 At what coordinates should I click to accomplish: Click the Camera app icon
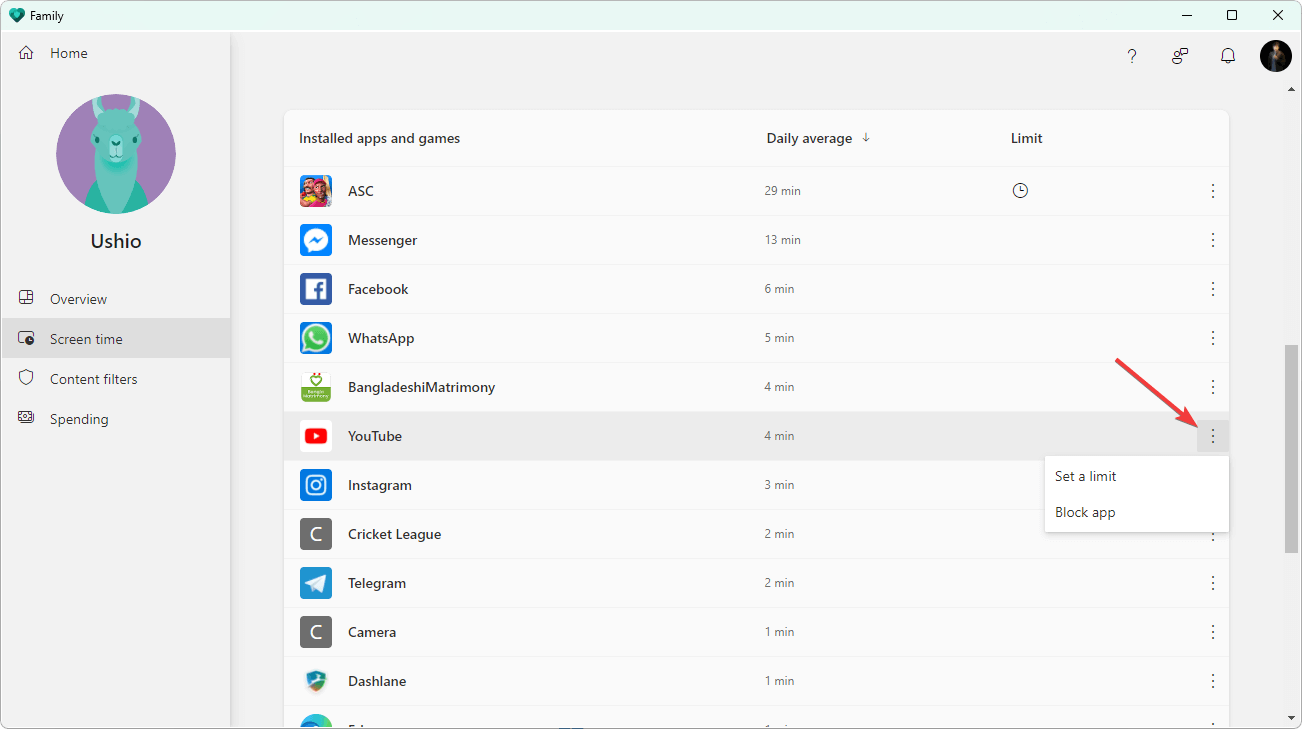point(316,632)
